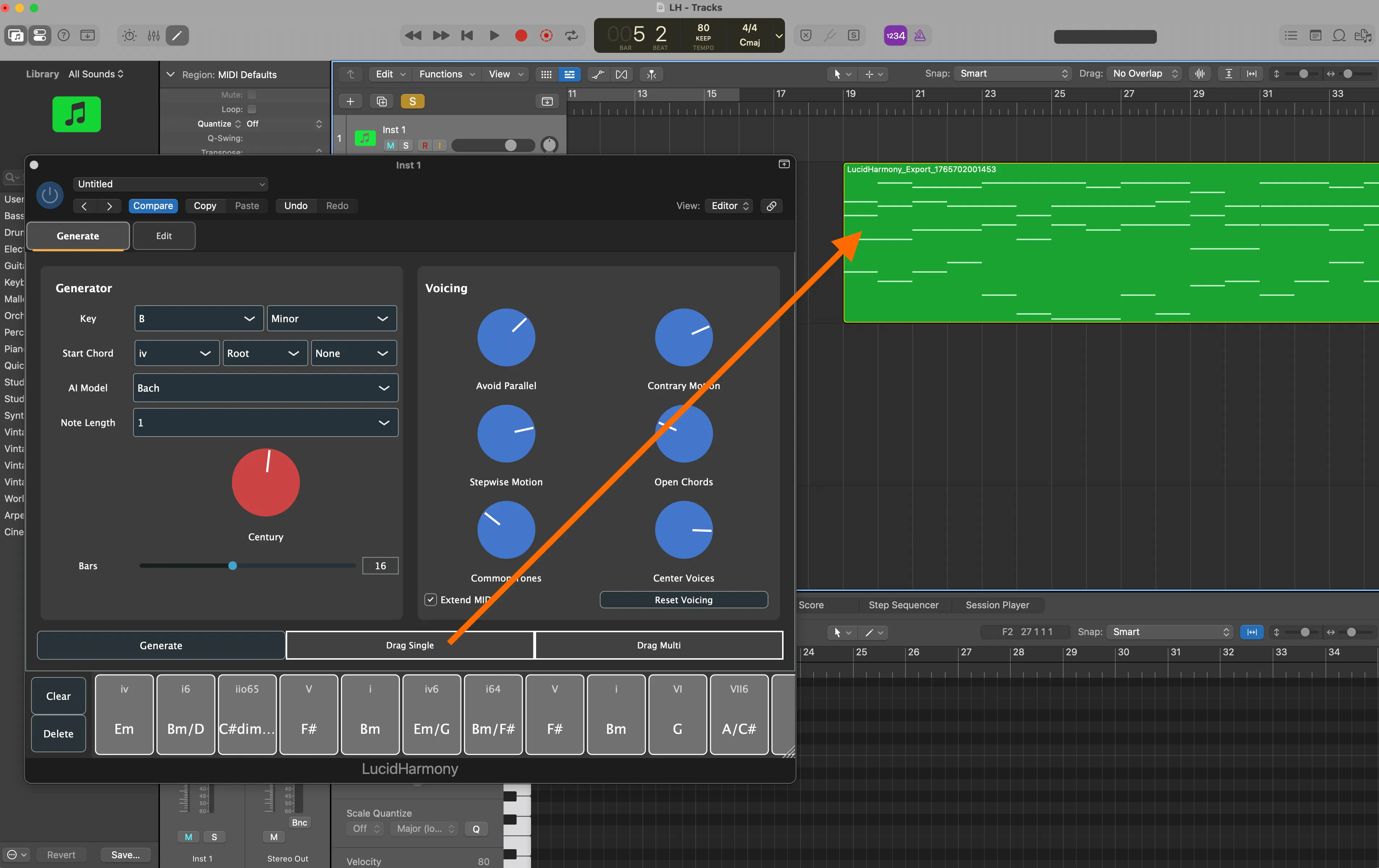Click the Avoid Parallel knob

[506, 337]
